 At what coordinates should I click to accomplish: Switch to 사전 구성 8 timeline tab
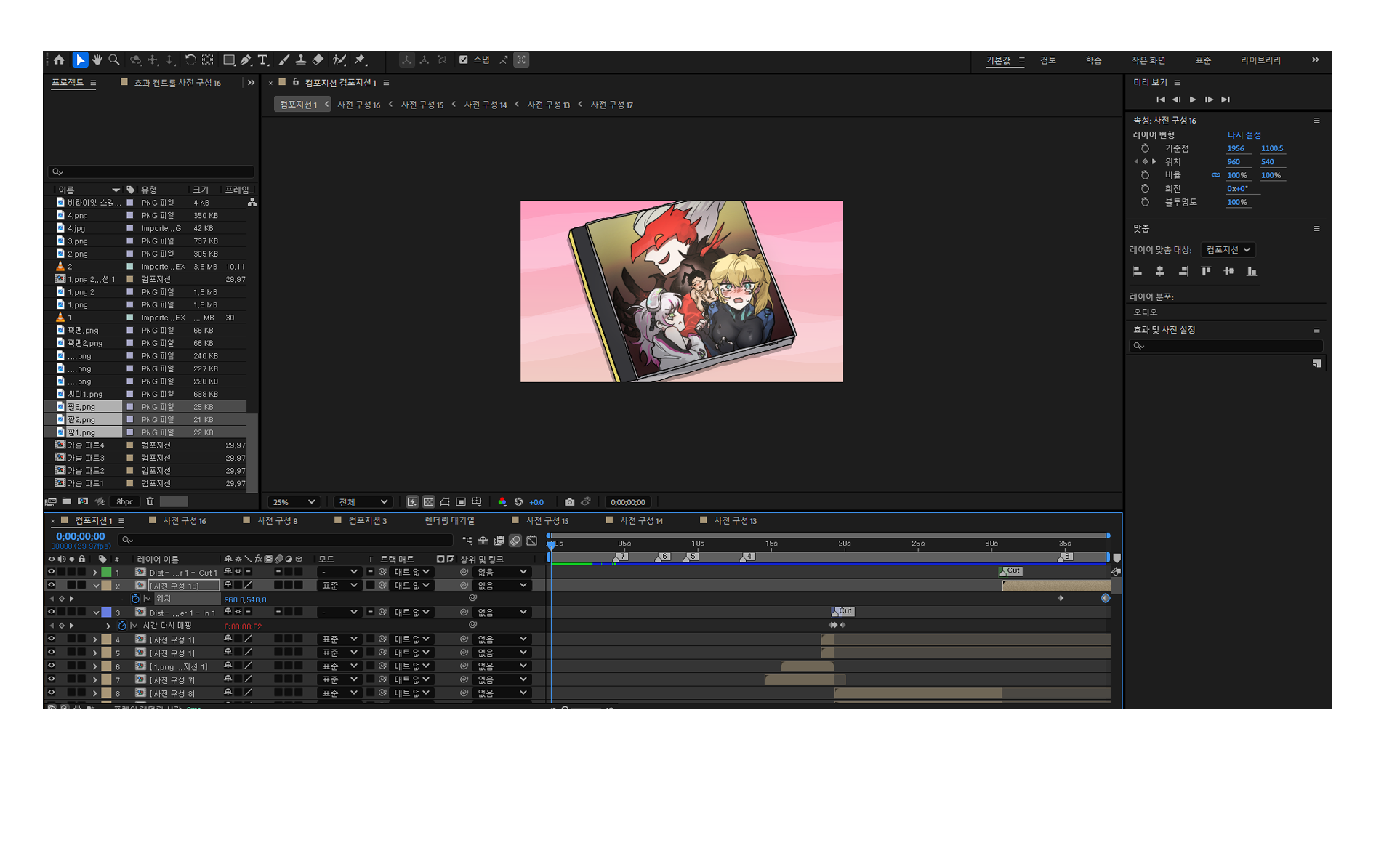tap(277, 521)
